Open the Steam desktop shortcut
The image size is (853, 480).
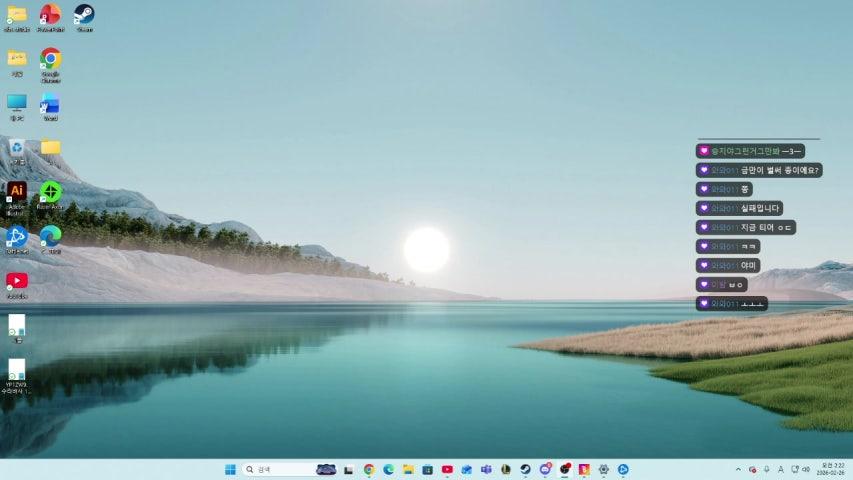84,14
